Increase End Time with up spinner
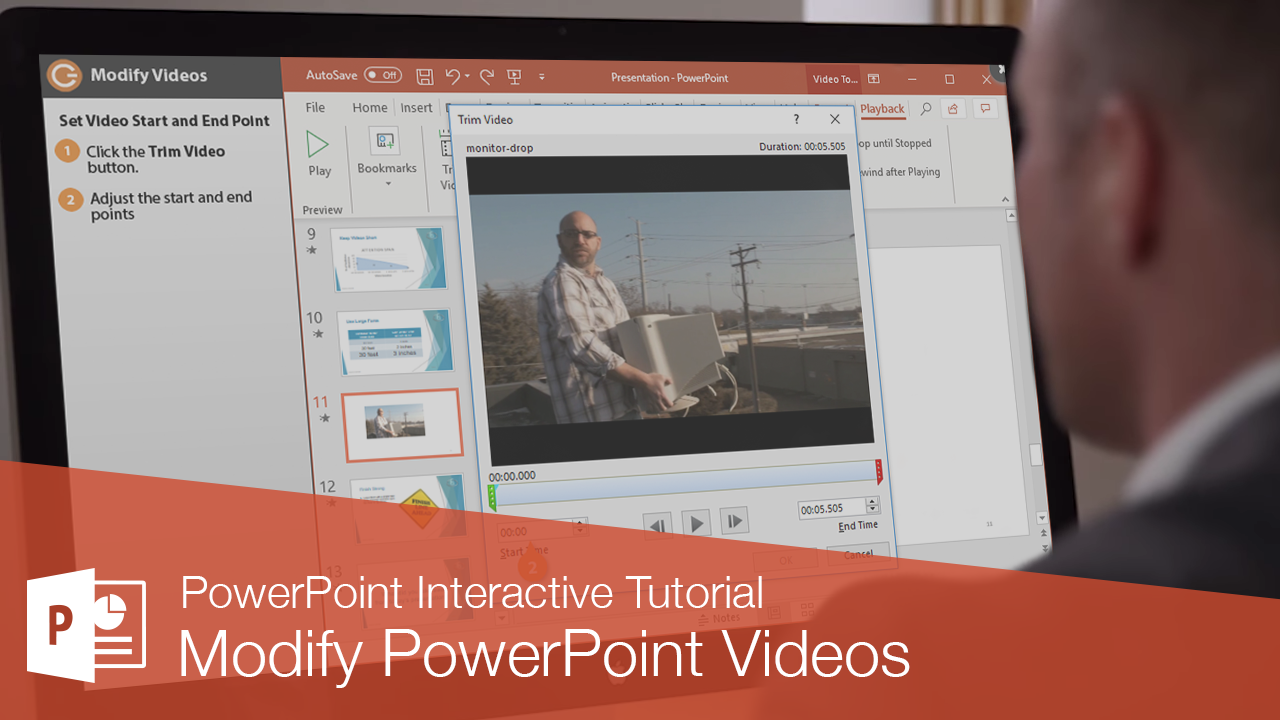Screen dimensions: 1280x720 [x=873, y=501]
